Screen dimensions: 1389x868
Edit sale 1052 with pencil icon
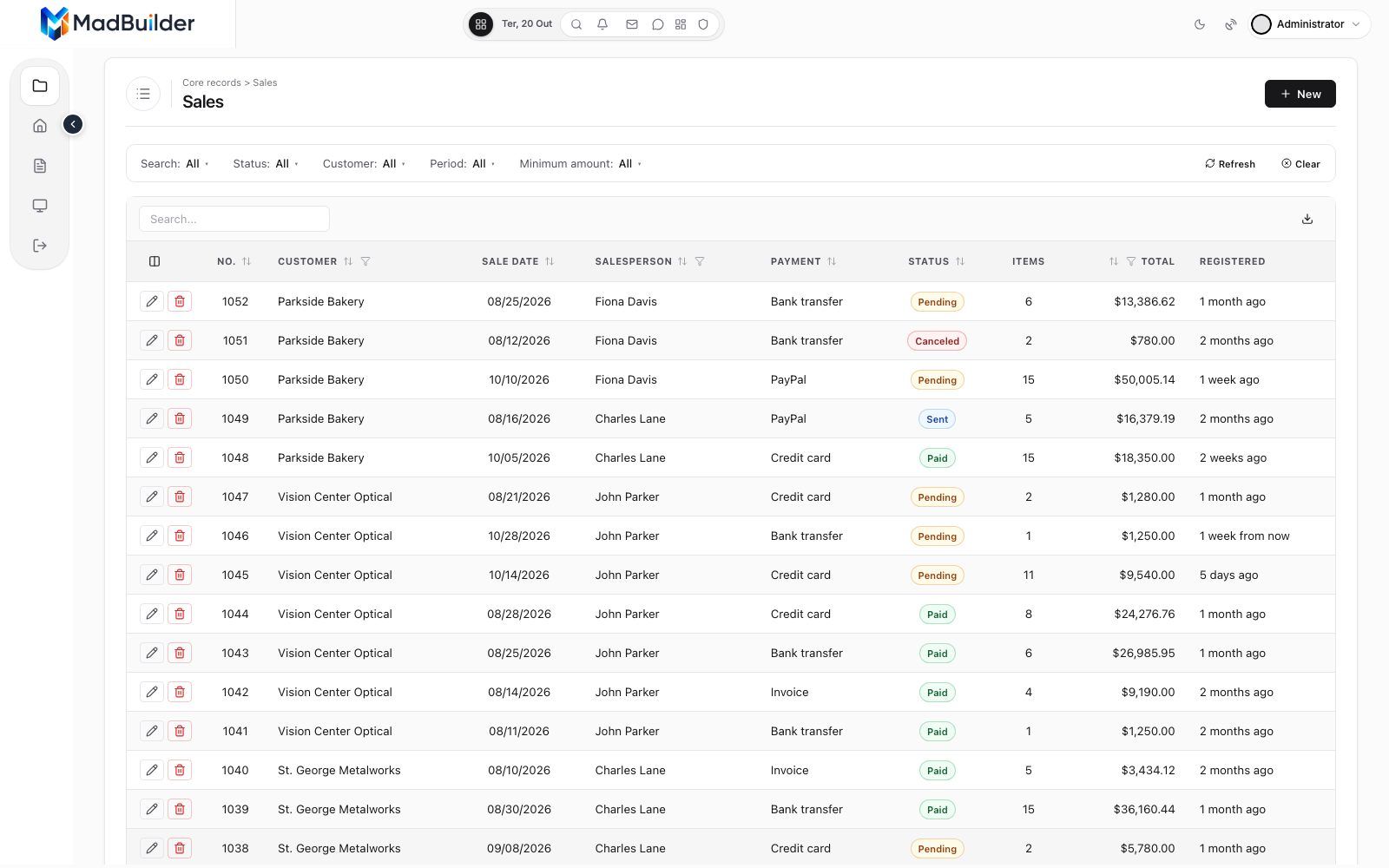[152, 301]
